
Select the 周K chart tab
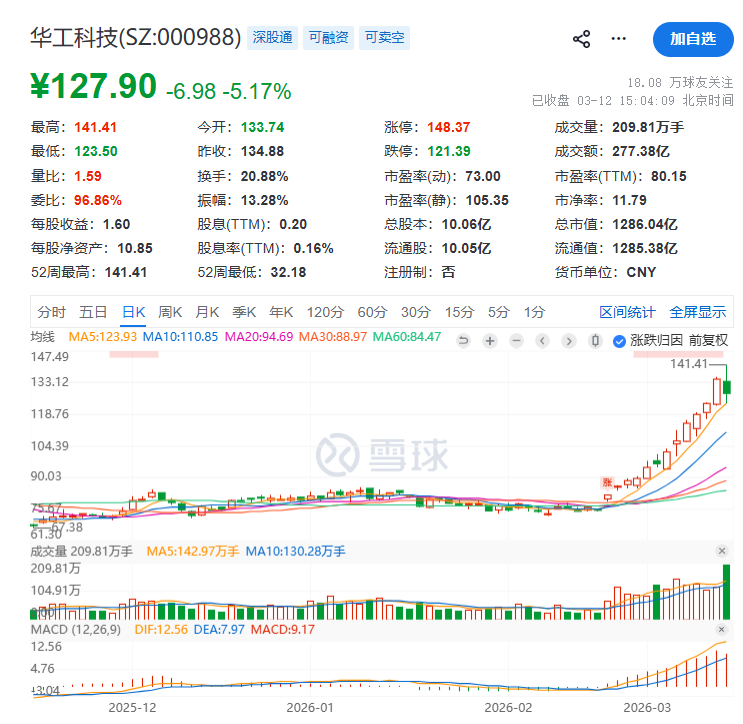(170, 312)
